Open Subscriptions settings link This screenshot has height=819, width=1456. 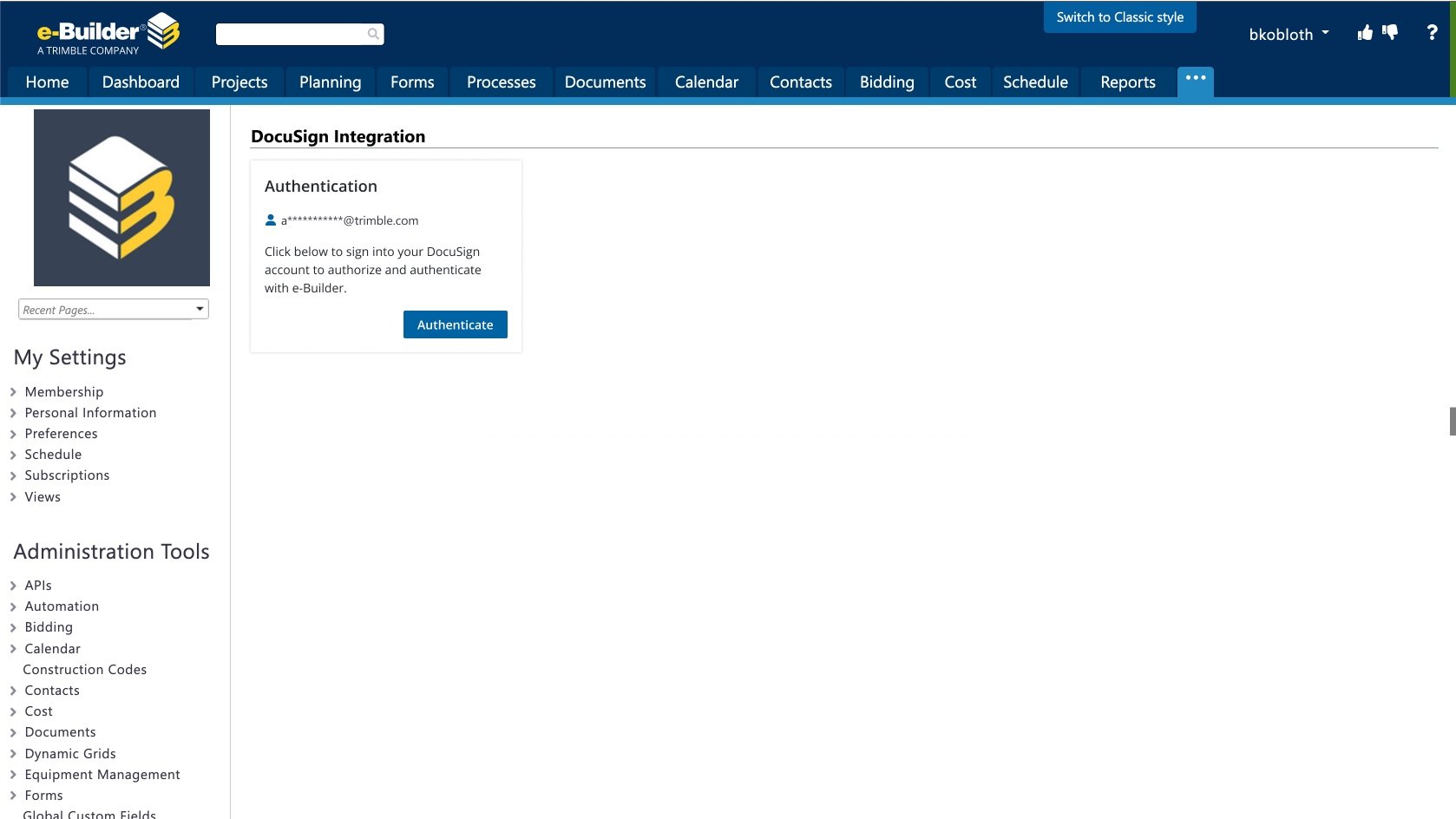point(68,475)
